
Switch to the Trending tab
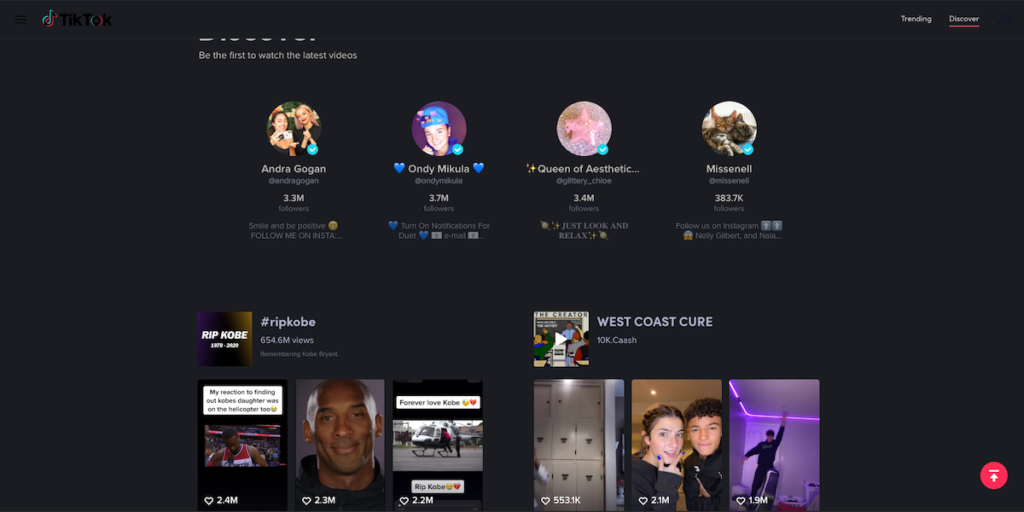(x=916, y=19)
